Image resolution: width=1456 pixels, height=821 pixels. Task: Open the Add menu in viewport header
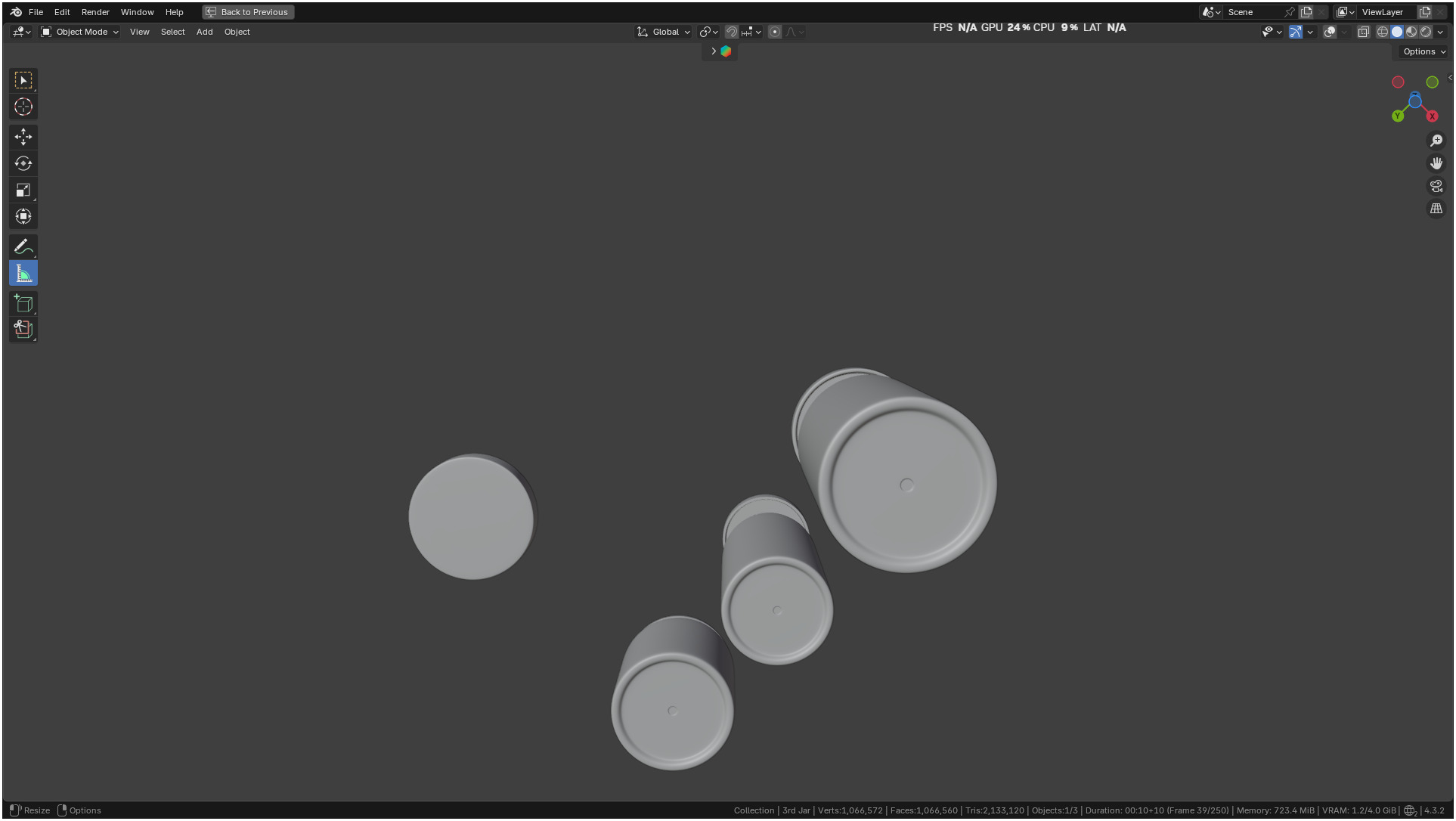(x=204, y=32)
